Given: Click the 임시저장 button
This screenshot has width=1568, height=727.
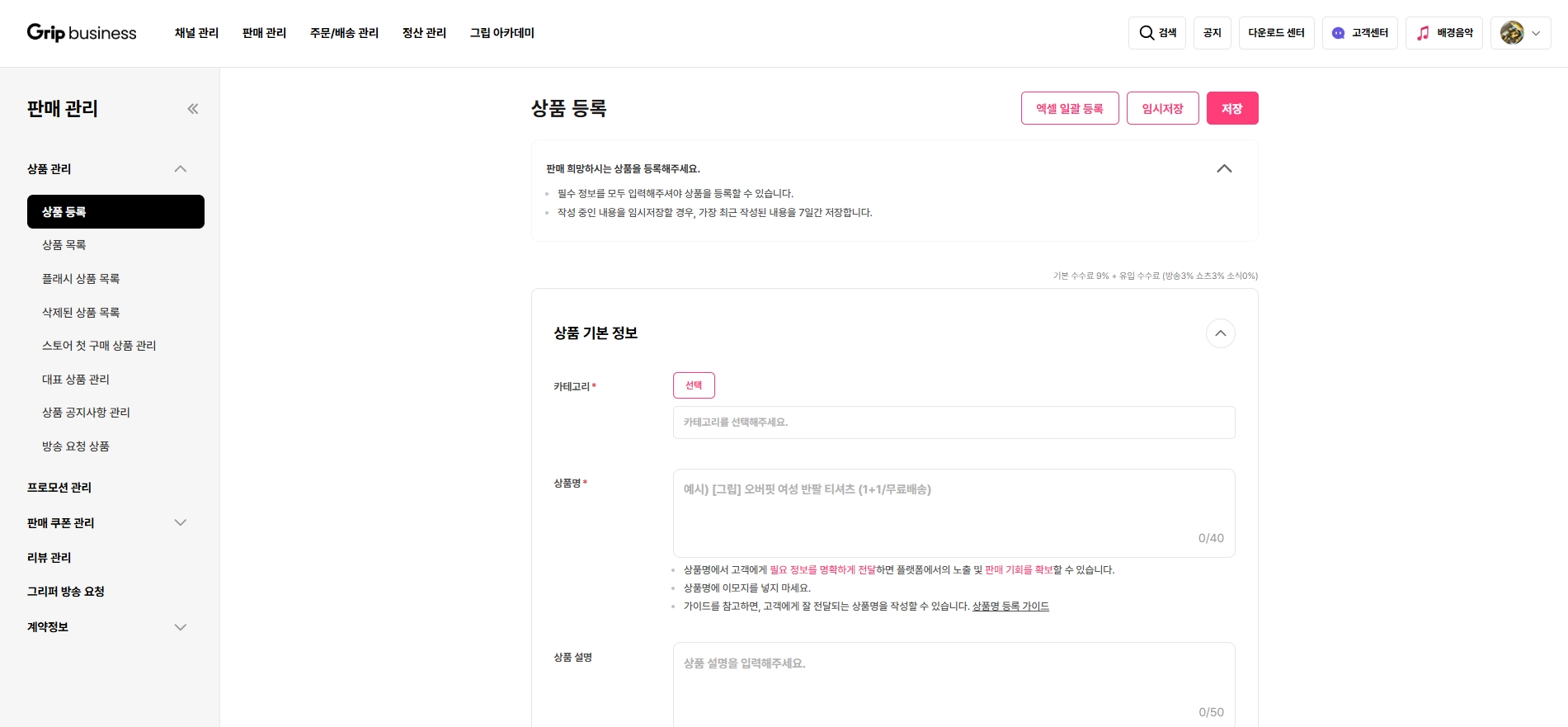Looking at the screenshot, I should 1162,108.
